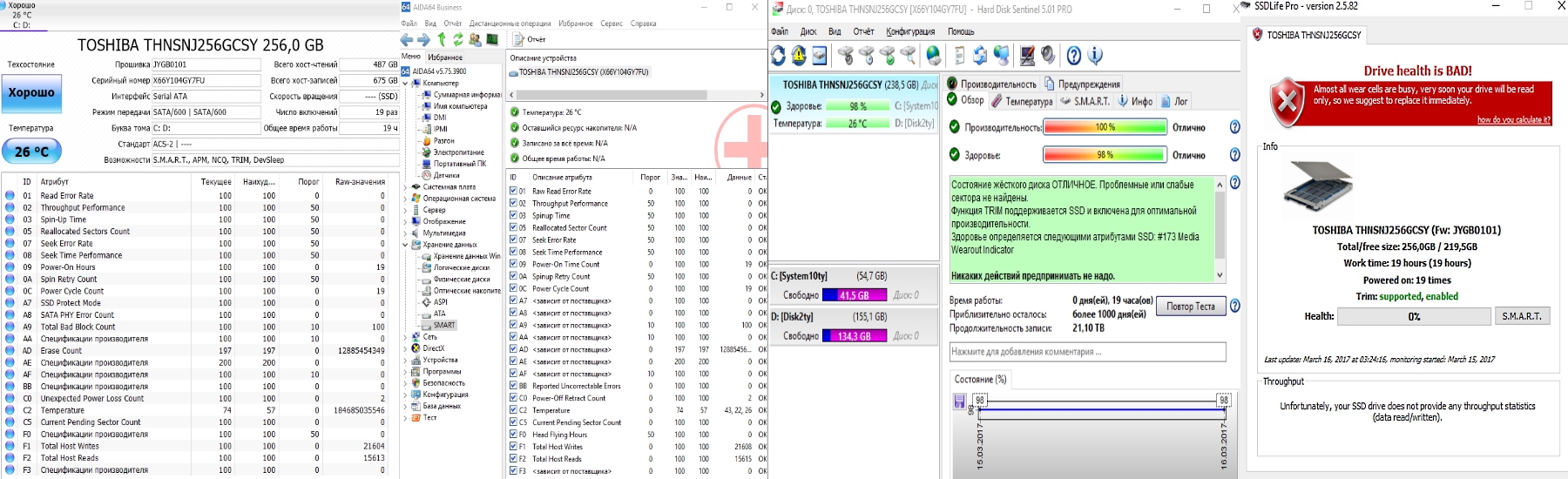Click C: free space 41,5 GB bar

[x=855, y=295]
